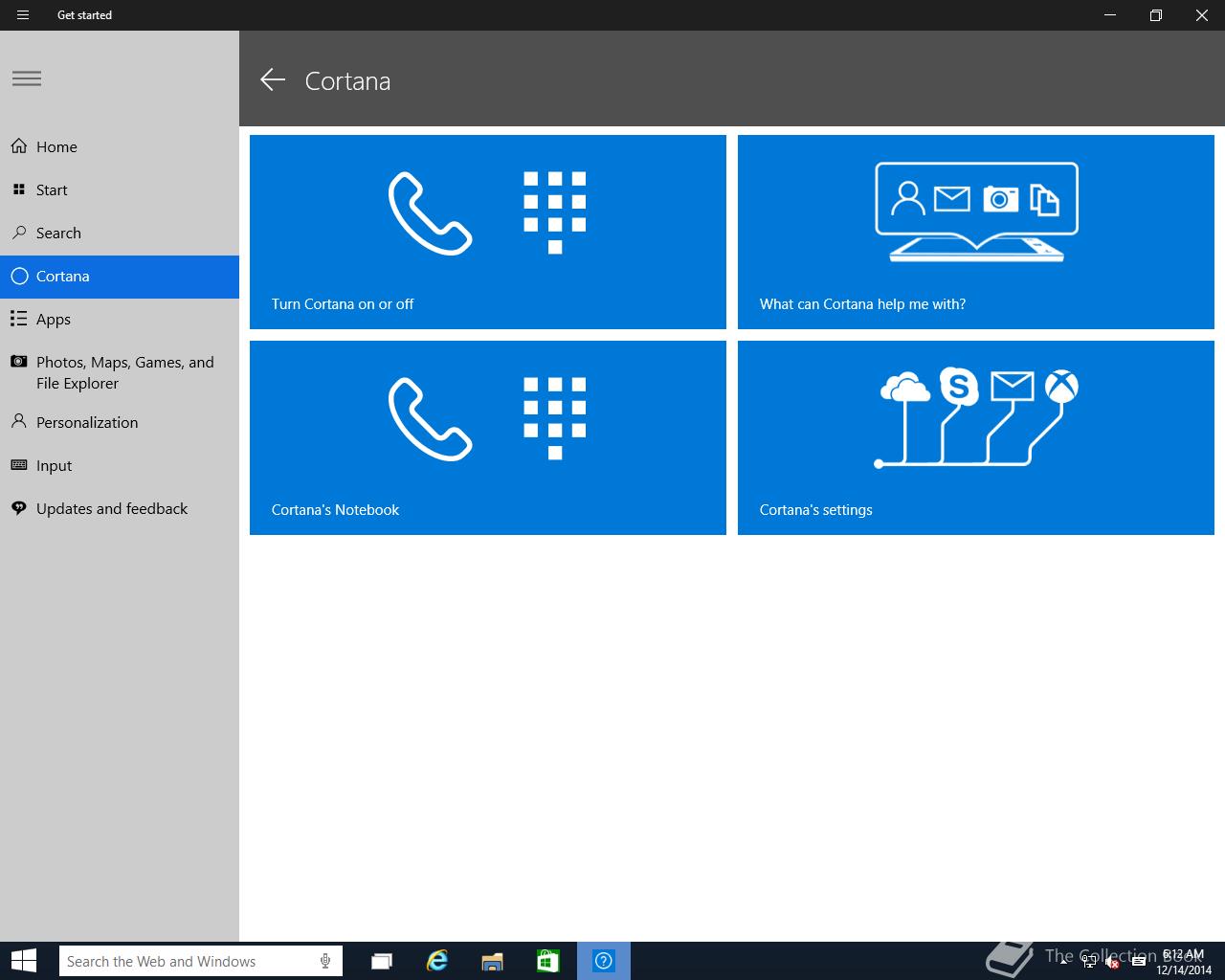
Task: Focus the Search the Web and Windows box
Action: [x=200, y=961]
